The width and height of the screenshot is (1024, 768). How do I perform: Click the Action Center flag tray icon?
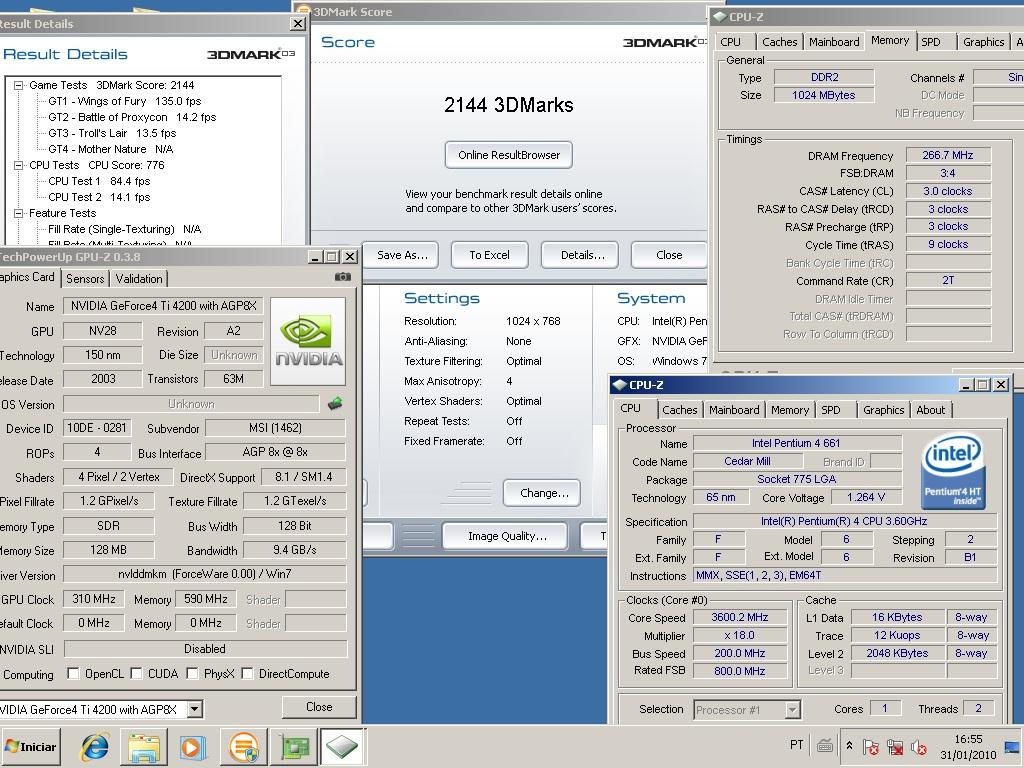(871, 747)
